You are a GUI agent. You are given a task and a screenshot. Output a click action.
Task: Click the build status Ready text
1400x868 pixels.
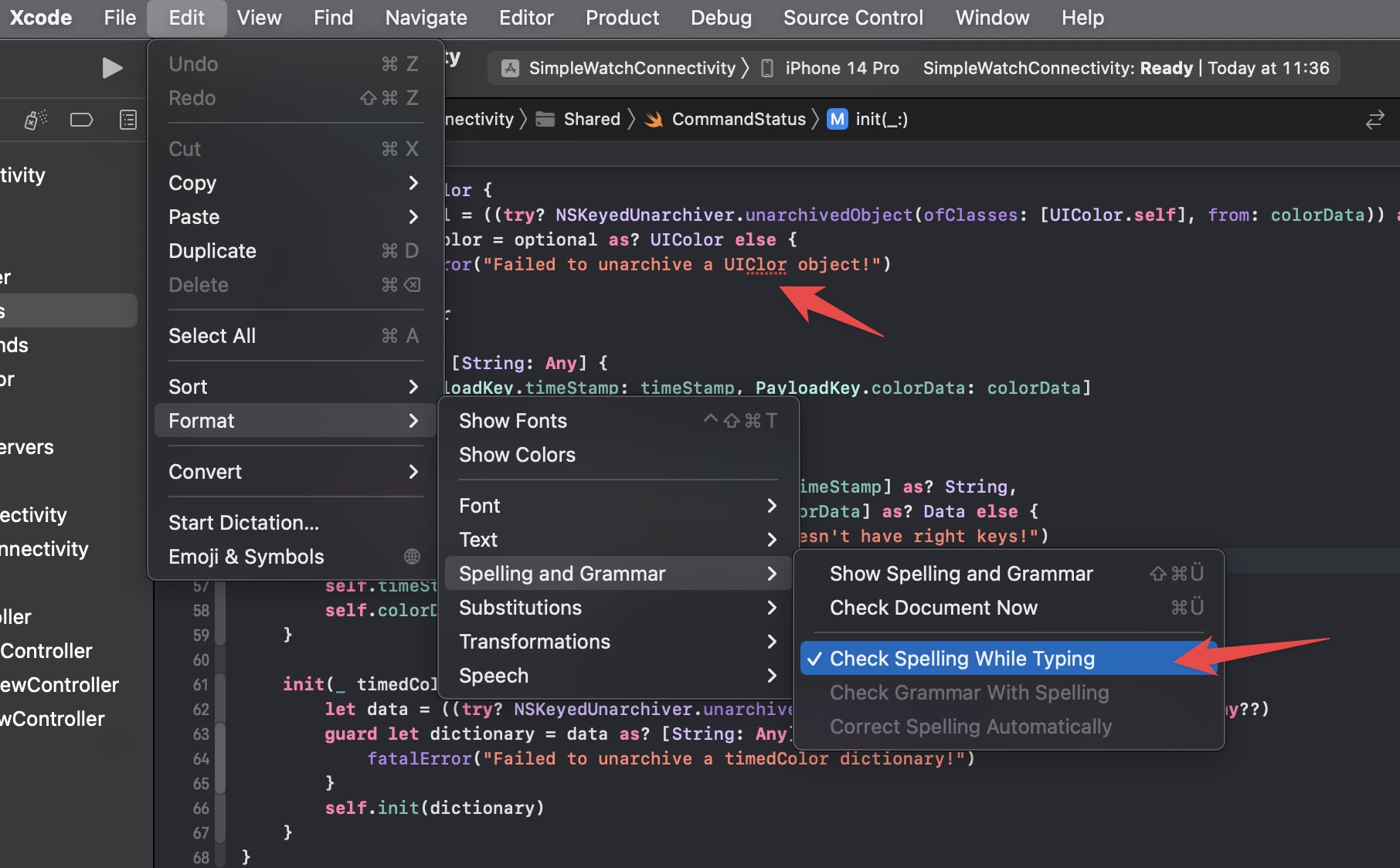click(1166, 68)
